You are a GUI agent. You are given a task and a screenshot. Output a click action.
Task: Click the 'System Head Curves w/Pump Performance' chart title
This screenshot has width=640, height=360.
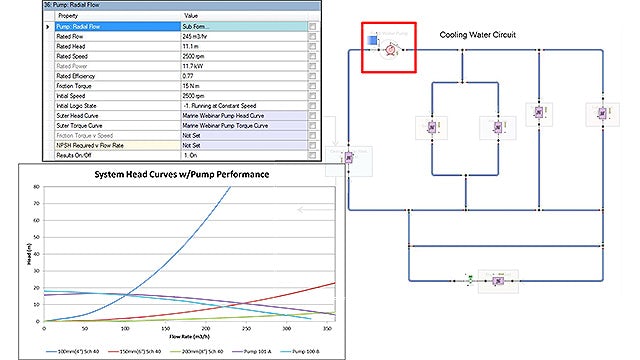(x=182, y=174)
